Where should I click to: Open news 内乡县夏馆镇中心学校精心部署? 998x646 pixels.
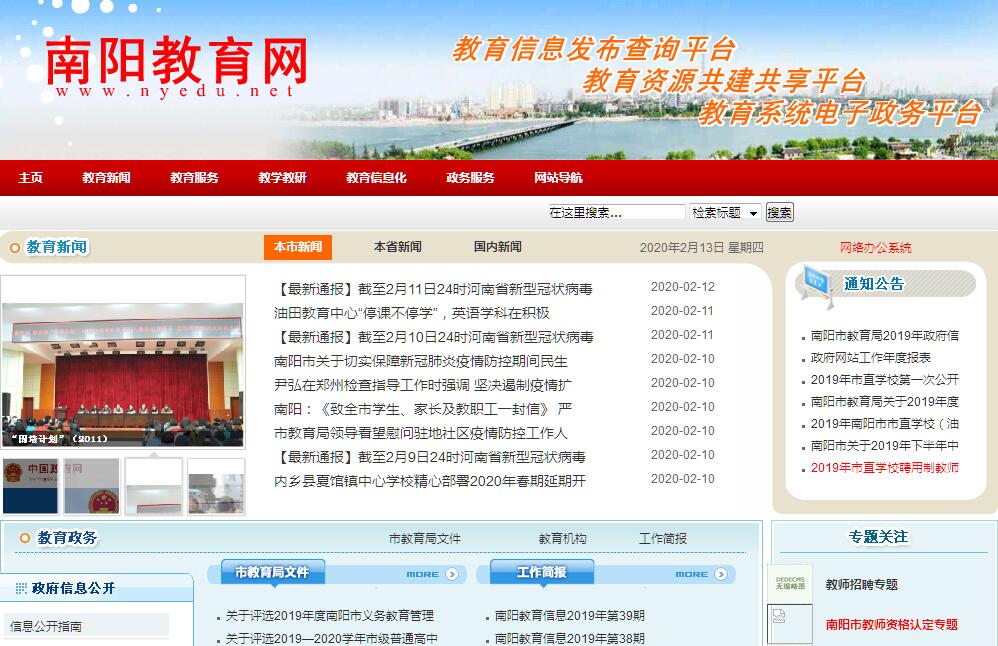pyautogui.click(x=430, y=481)
